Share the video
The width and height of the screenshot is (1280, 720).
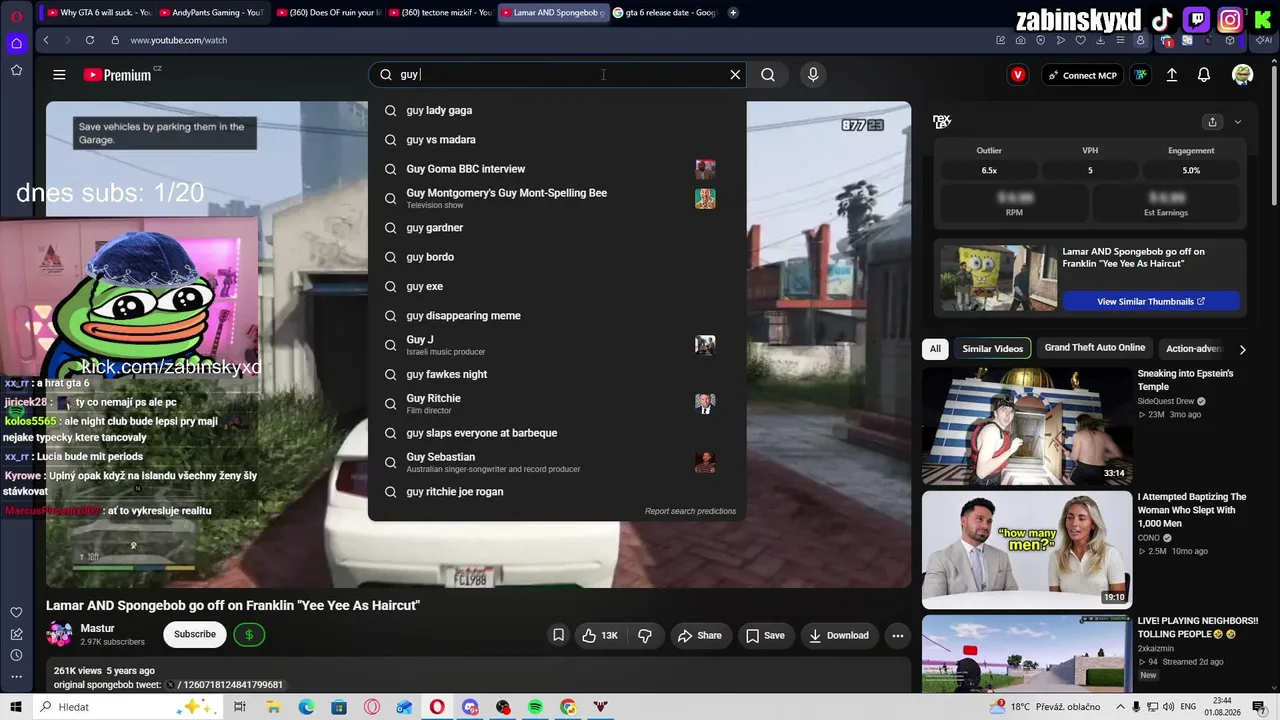(x=699, y=635)
